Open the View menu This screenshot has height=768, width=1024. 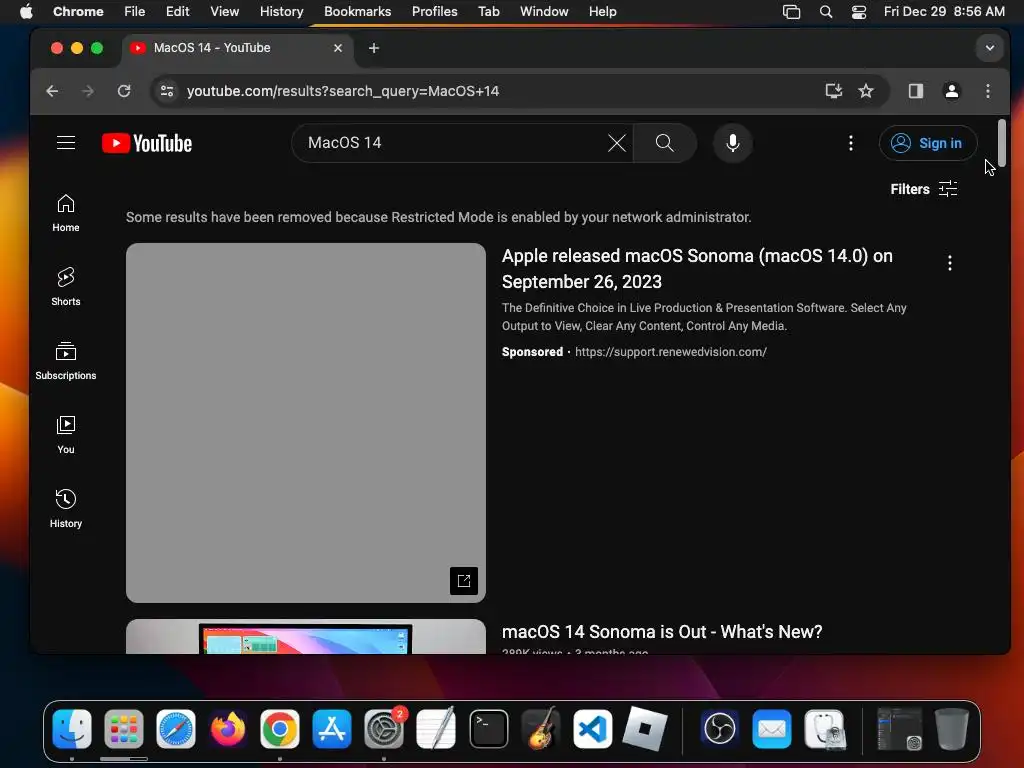(224, 12)
